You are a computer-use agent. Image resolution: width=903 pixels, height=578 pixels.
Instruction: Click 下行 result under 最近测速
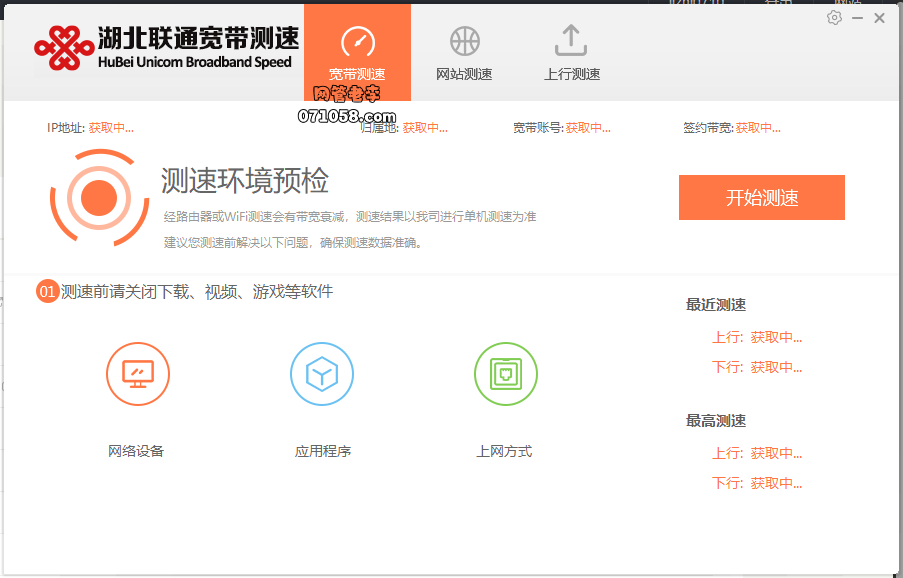[757, 368]
